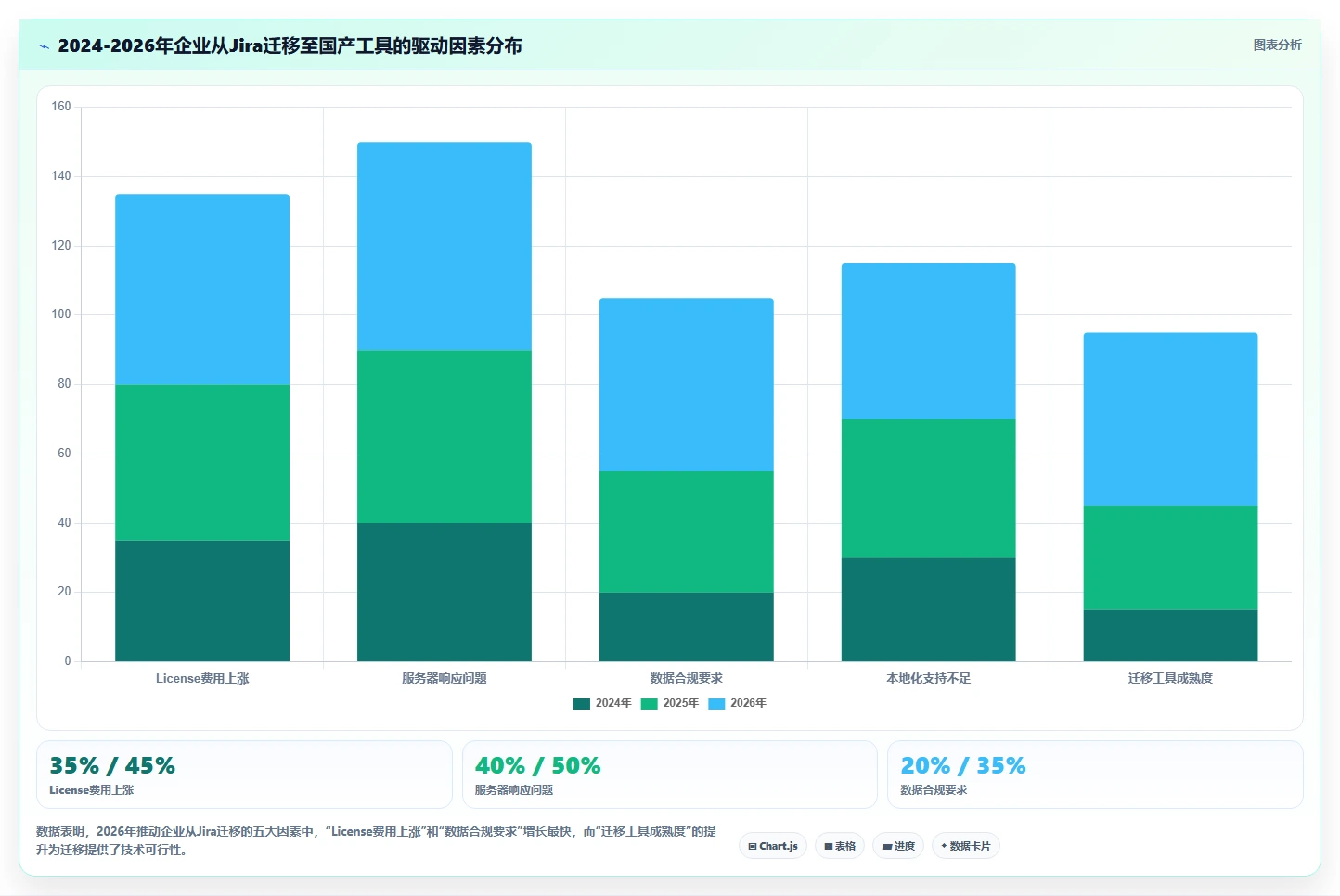Click the 2026年 segment of 数据合规要求 bar
Screen dimensions: 1340x896
coord(687,385)
